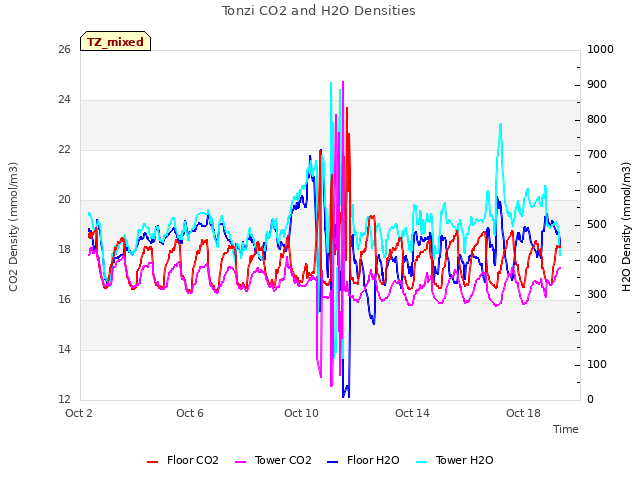Click the 600 right axis tick label
This screenshot has height=480, width=640.
point(597,190)
